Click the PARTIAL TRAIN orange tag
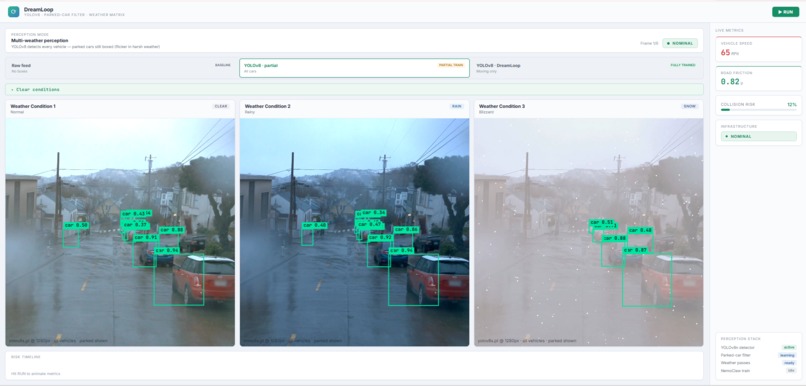This screenshot has height=386, width=806. pyautogui.click(x=451, y=65)
